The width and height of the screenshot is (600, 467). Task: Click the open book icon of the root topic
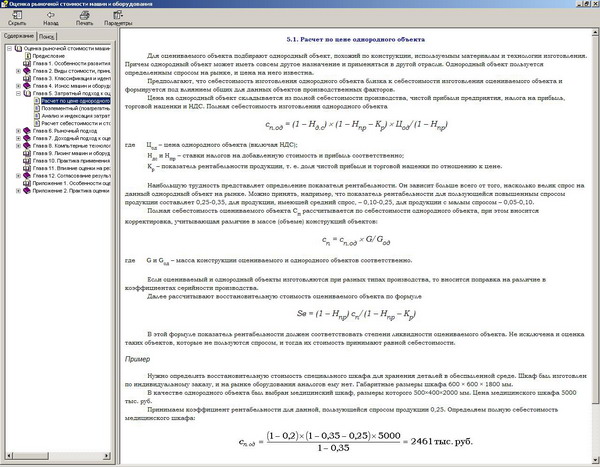click(x=18, y=49)
